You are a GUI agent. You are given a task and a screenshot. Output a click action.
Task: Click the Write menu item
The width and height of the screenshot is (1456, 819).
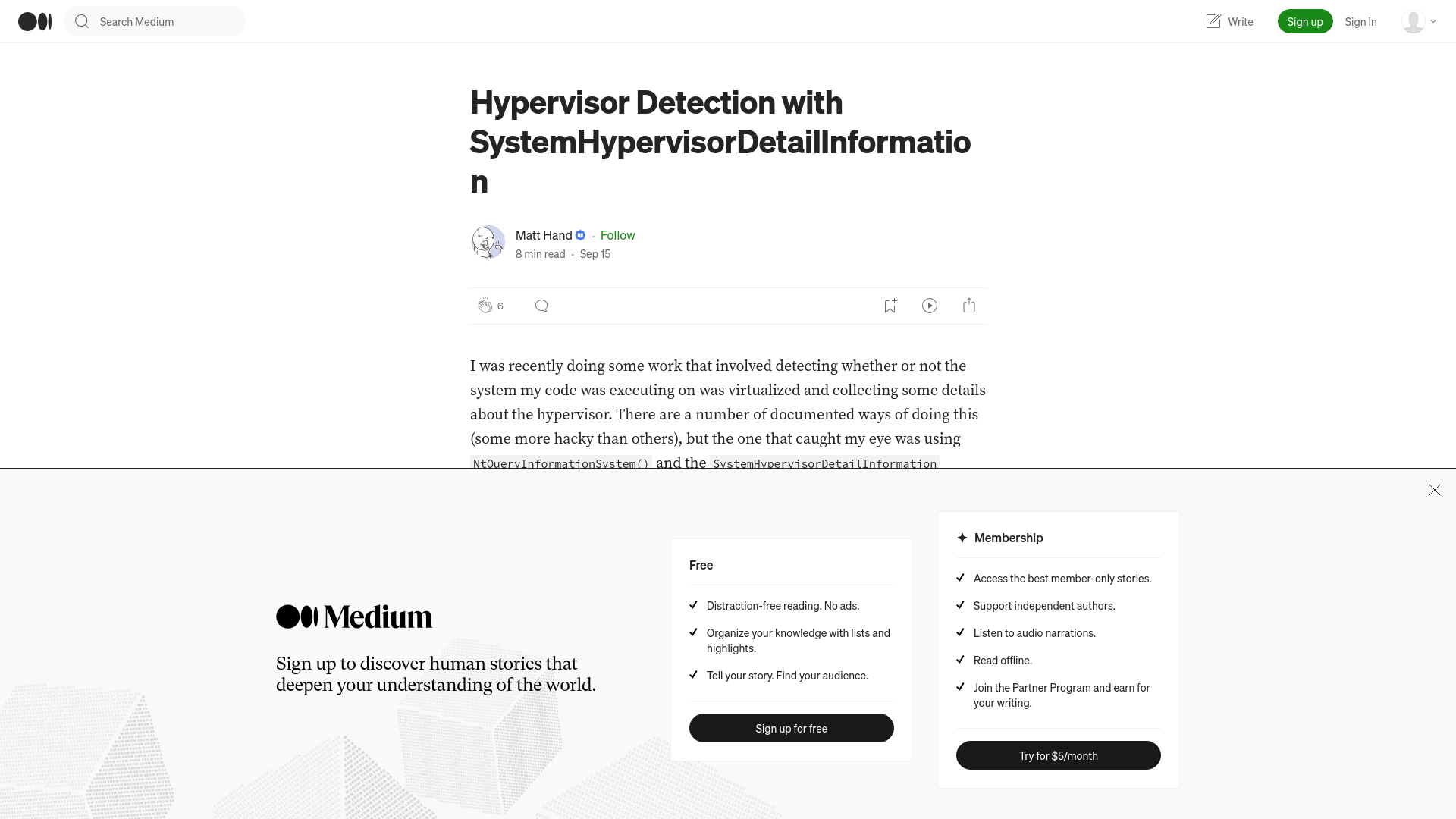pyautogui.click(x=1229, y=21)
